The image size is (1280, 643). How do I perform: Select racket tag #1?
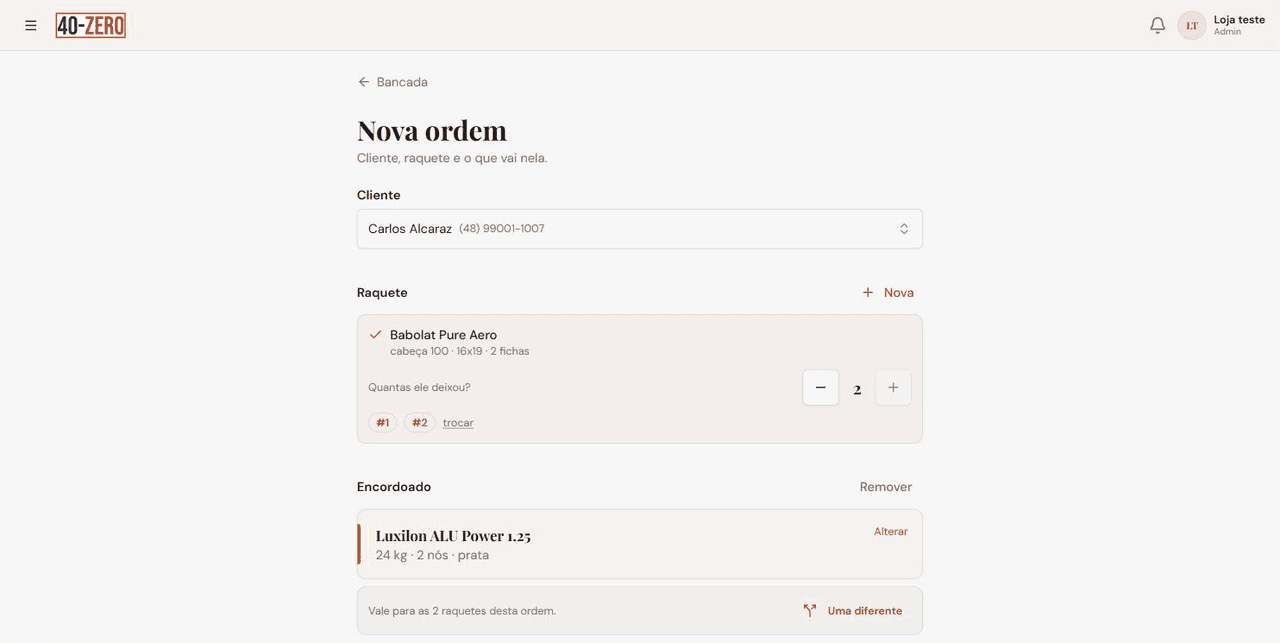click(x=383, y=423)
